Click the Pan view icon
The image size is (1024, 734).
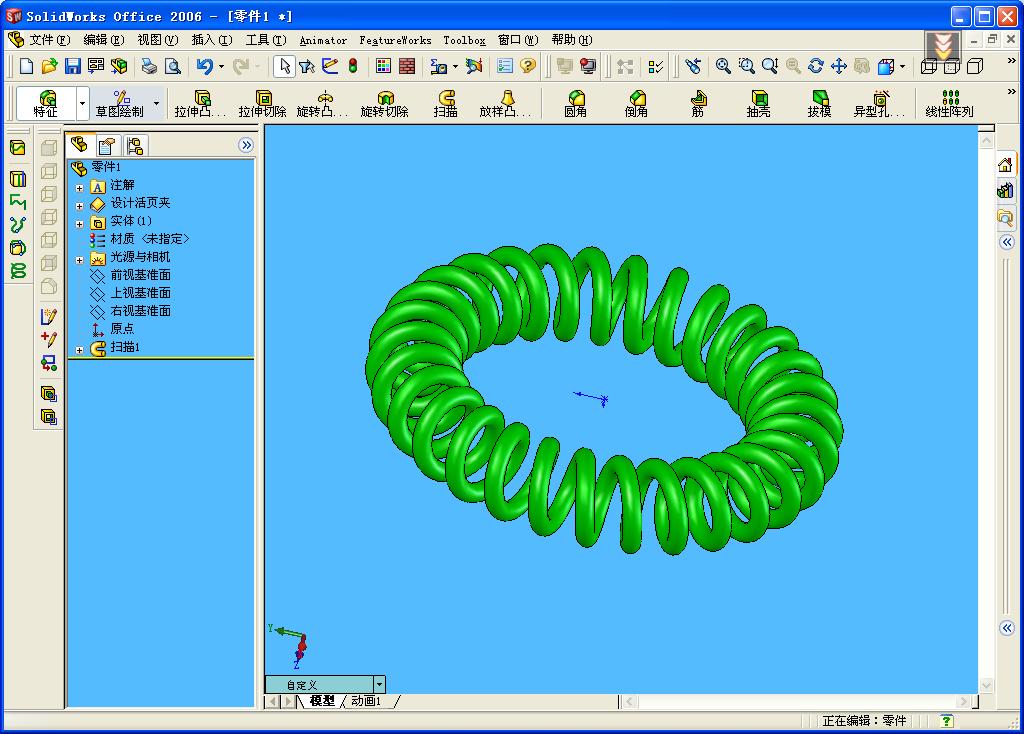(839, 66)
